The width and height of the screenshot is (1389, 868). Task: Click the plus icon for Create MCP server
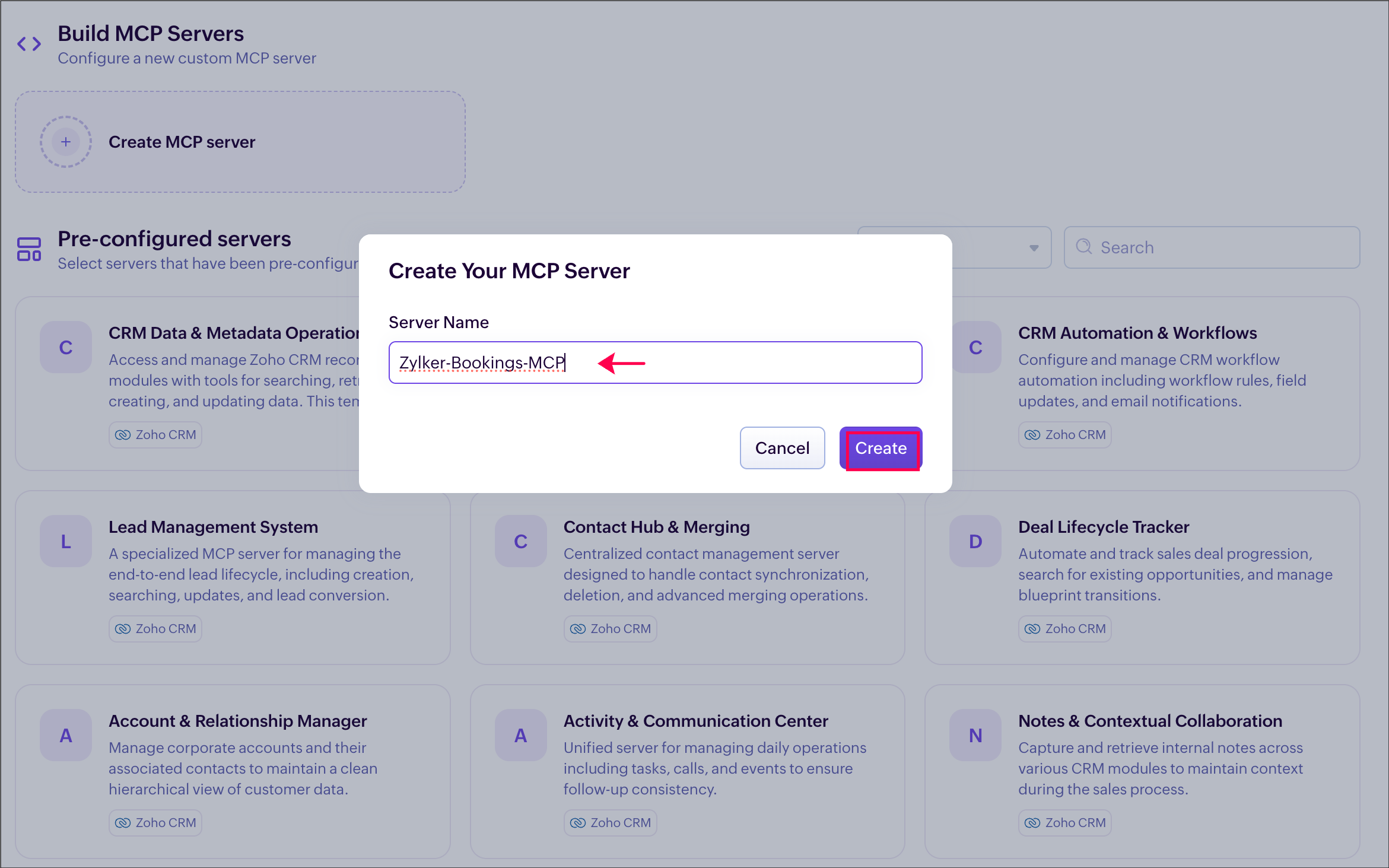[66, 142]
